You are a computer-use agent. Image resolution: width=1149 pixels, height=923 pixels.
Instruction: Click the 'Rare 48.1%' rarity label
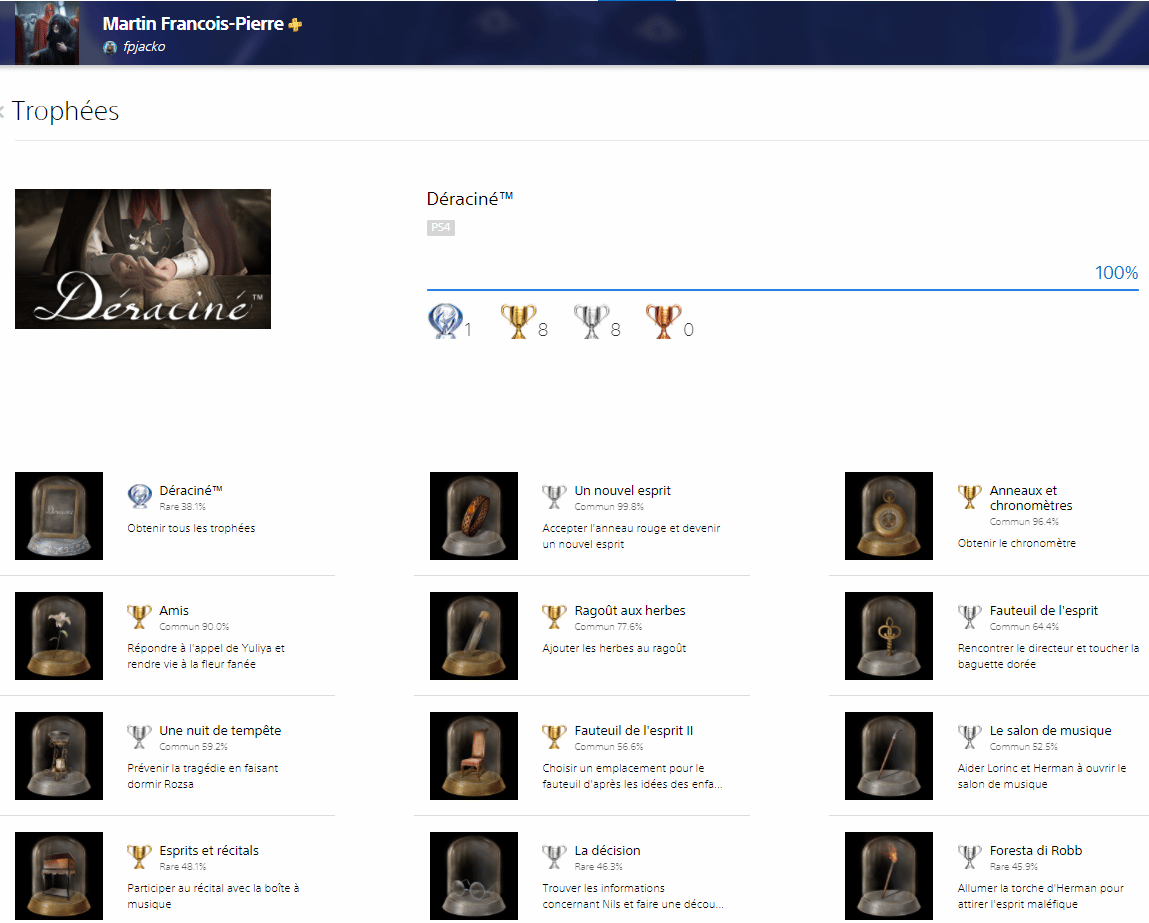click(182, 867)
